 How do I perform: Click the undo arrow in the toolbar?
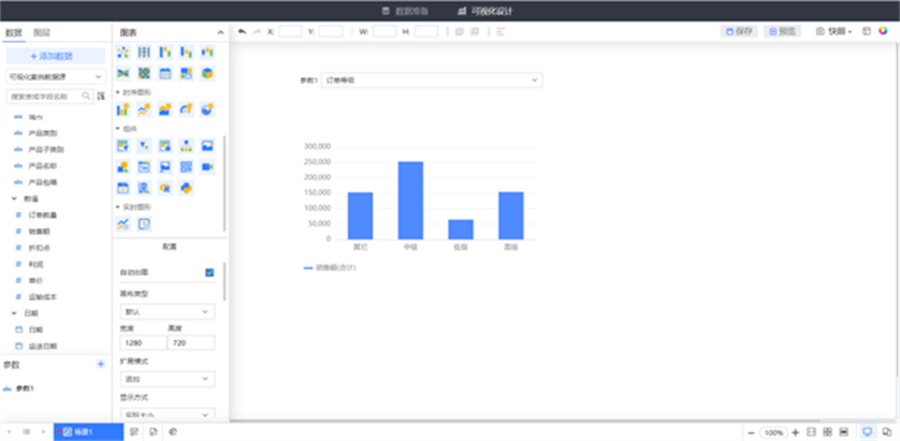242,31
